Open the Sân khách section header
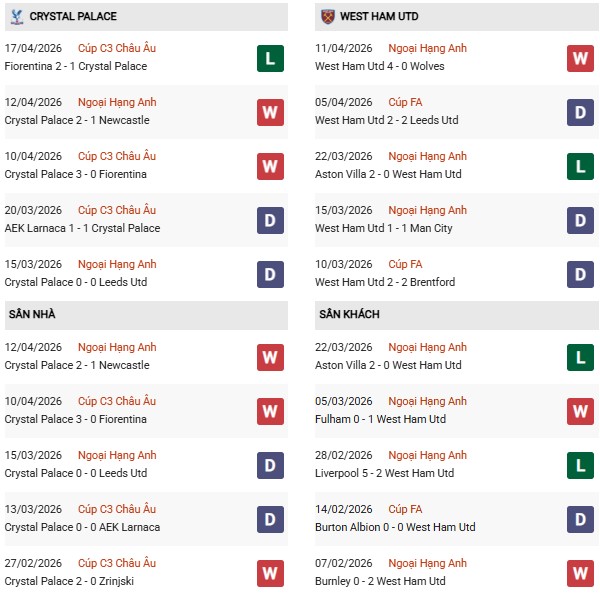The width and height of the screenshot is (600, 594). [x=347, y=314]
